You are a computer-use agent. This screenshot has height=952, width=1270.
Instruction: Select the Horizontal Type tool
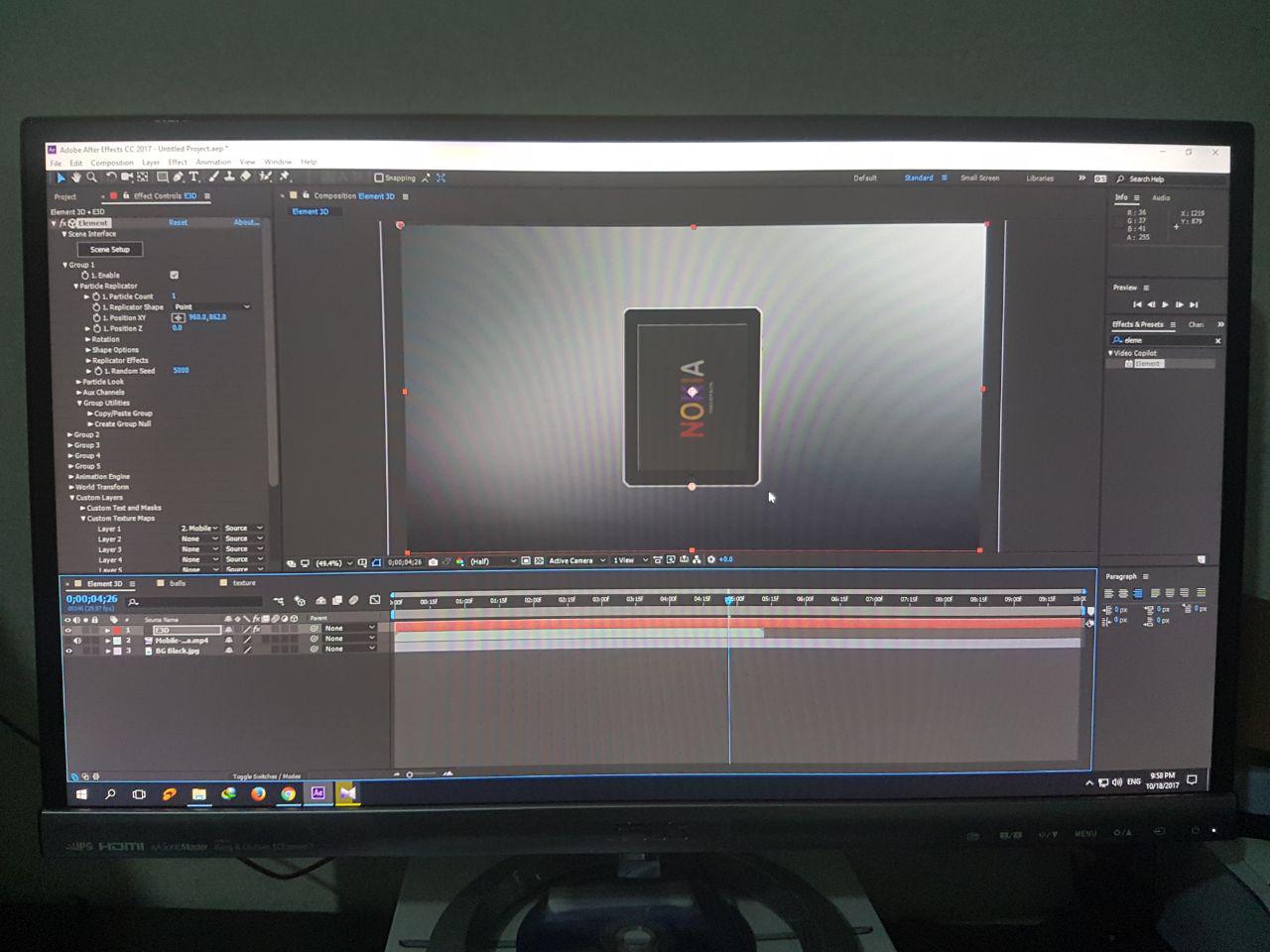point(194,178)
